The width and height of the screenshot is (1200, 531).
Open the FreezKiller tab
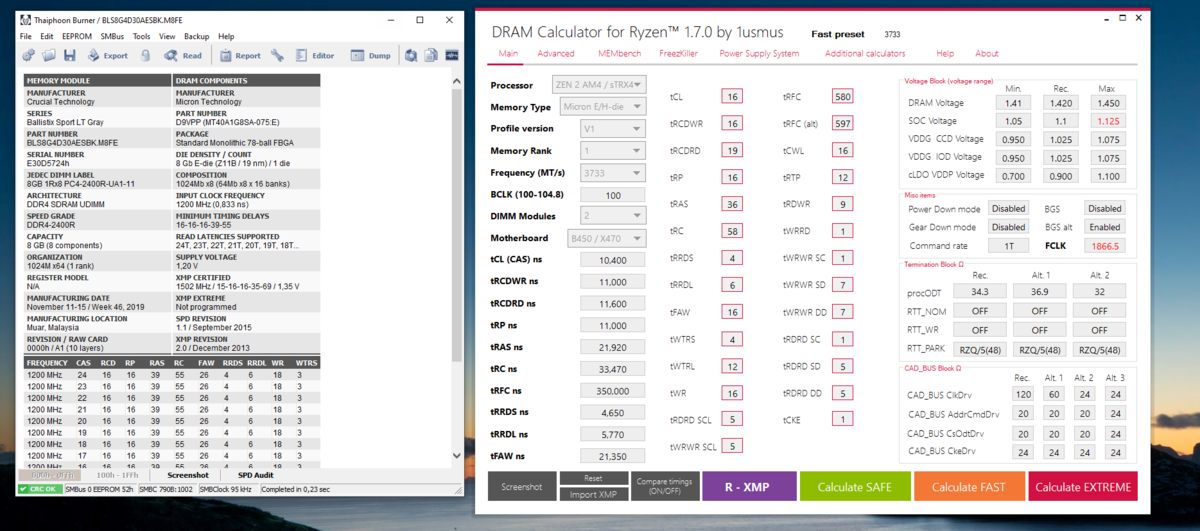pyautogui.click(x=679, y=53)
